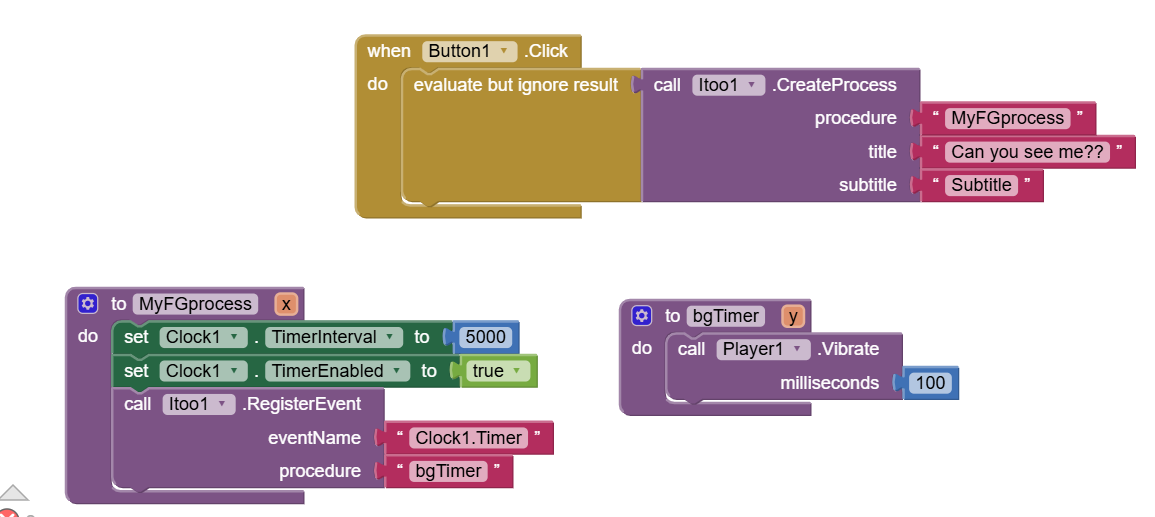Select the orange y parameter block
Image resolution: width=1155 pixels, height=517 pixels.
pyautogui.click(x=793, y=316)
